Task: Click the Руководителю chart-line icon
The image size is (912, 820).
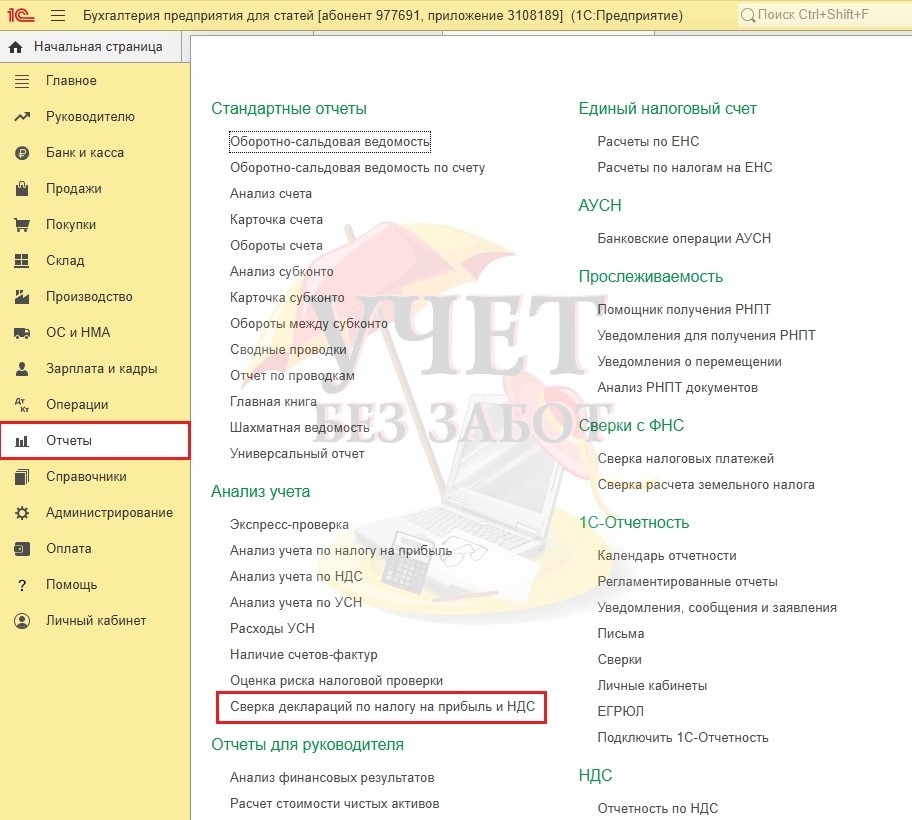Action: 22,117
